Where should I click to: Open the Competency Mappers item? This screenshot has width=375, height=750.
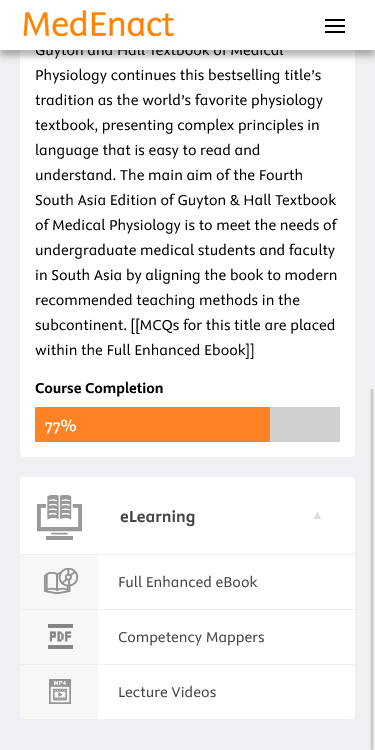point(188,637)
